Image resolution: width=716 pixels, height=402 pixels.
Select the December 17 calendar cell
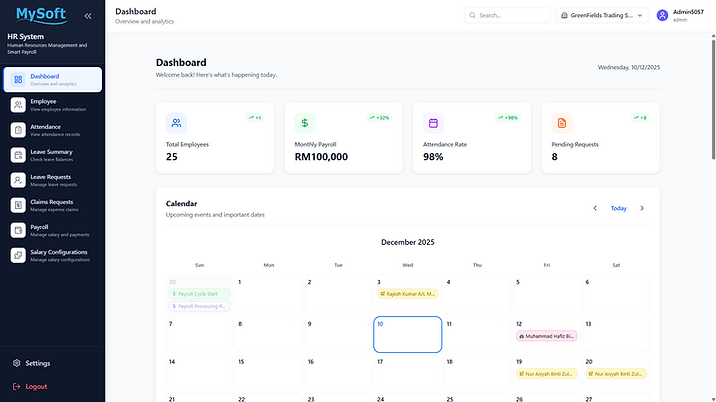pyautogui.click(x=408, y=372)
